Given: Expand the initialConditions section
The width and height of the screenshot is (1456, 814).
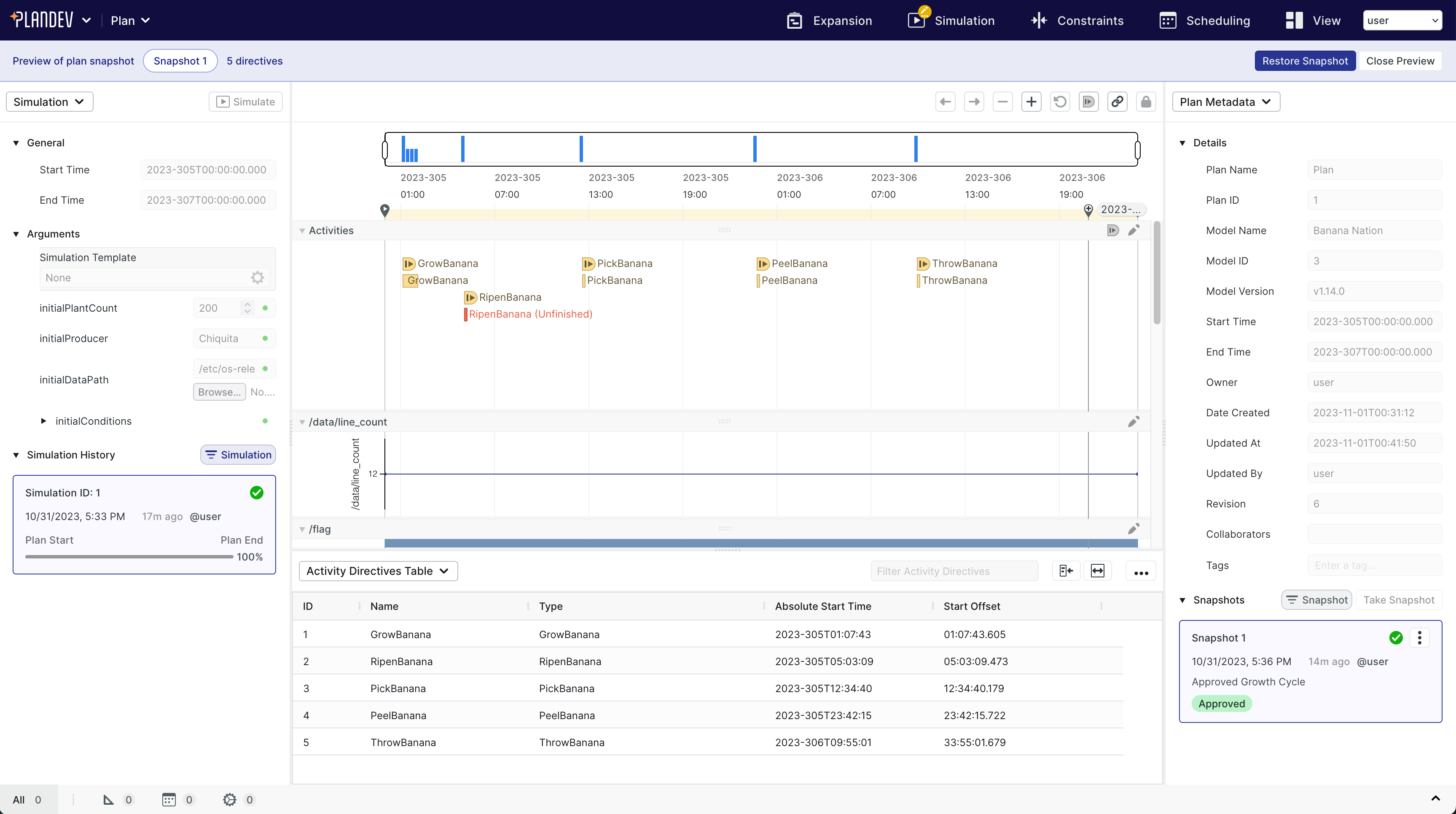Looking at the screenshot, I should pos(43,421).
